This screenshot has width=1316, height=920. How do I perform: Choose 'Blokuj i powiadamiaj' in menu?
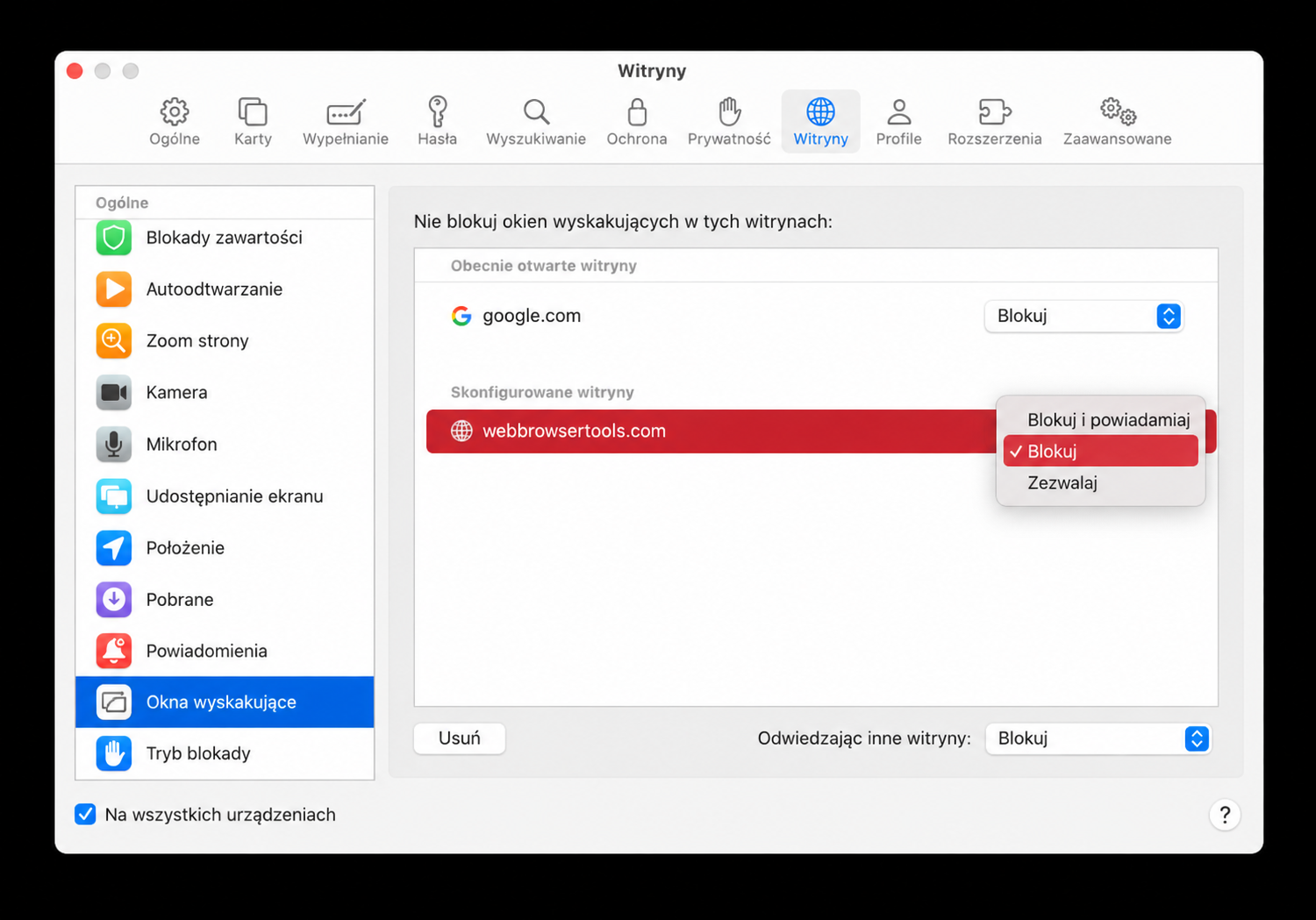point(1101,420)
